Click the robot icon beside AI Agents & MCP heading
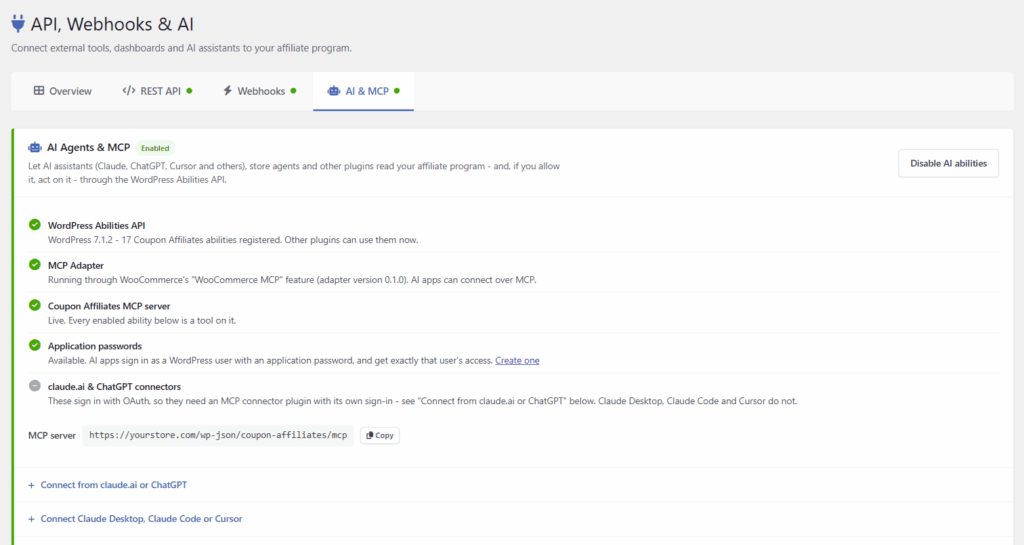 (35, 148)
